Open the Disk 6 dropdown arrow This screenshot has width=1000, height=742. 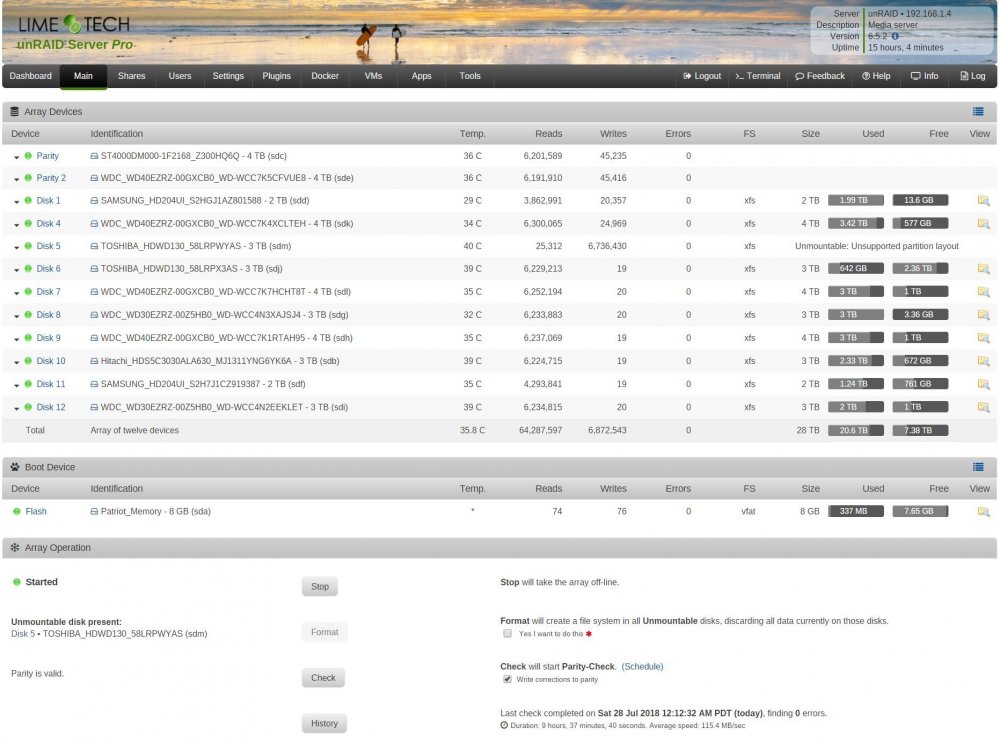[x=17, y=270]
